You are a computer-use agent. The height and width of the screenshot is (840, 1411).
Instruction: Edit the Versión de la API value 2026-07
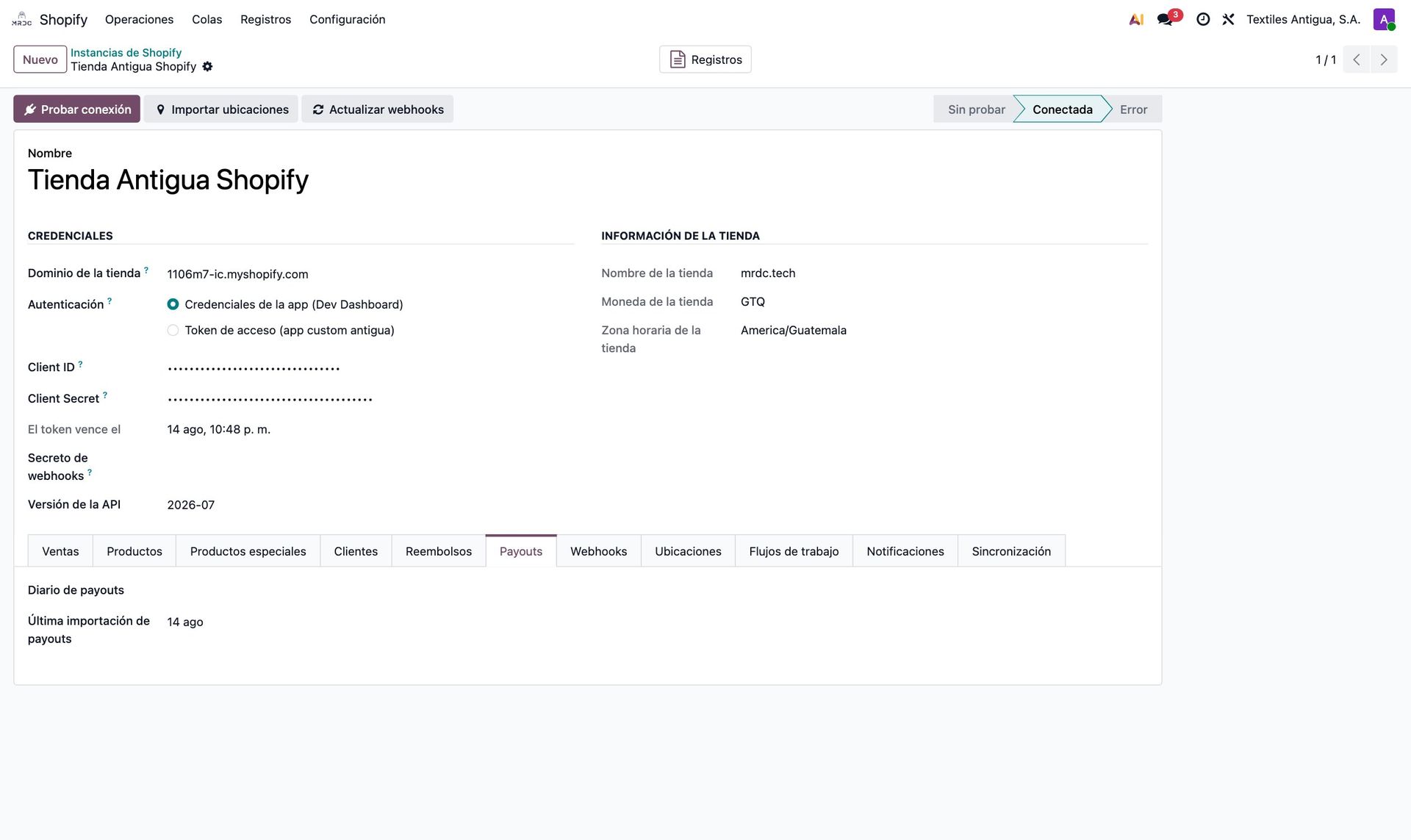coord(370,505)
